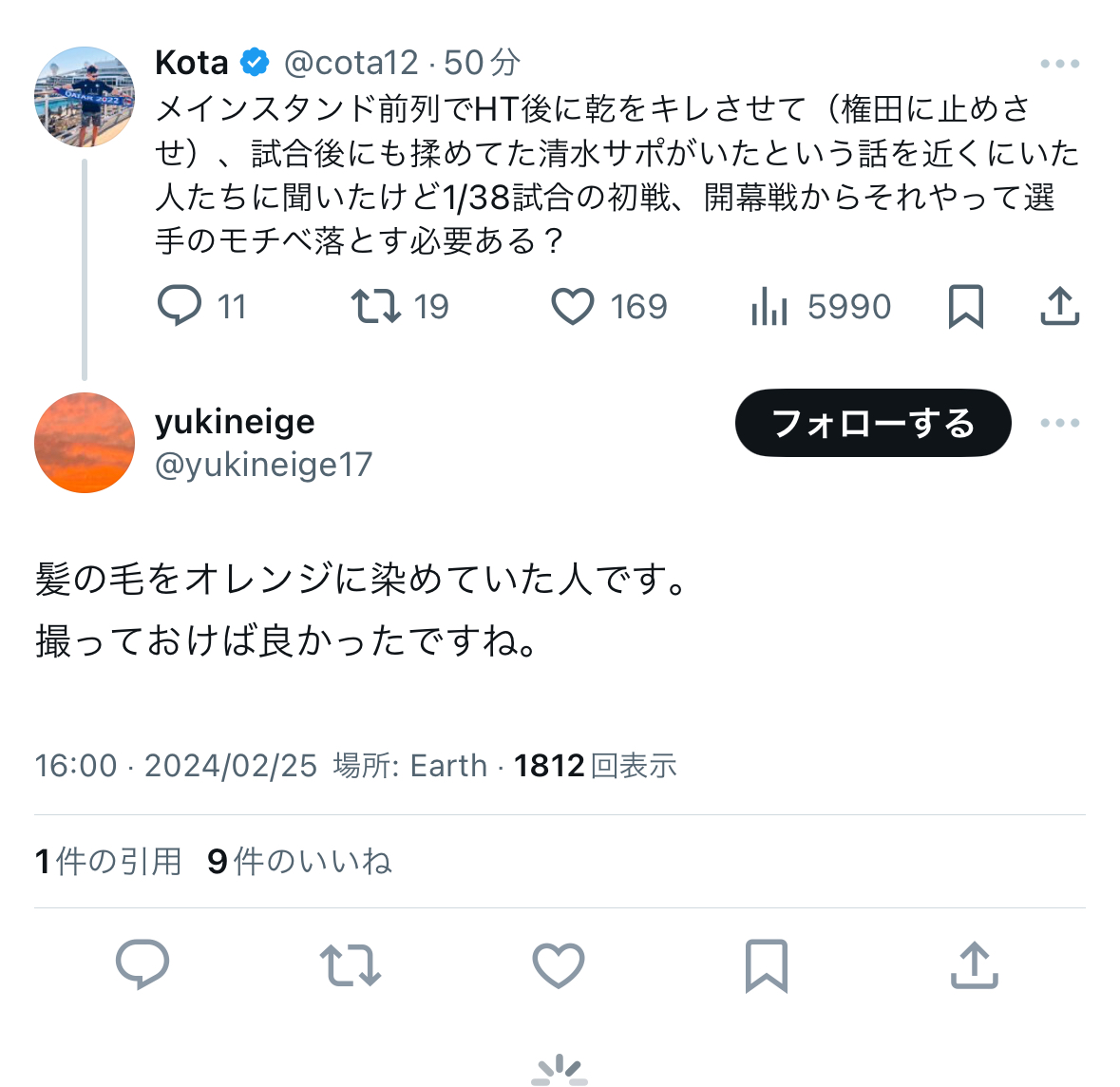Share Kota's tweet using upload icon
The image size is (1120, 1087).
click(x=1059, y=306)
